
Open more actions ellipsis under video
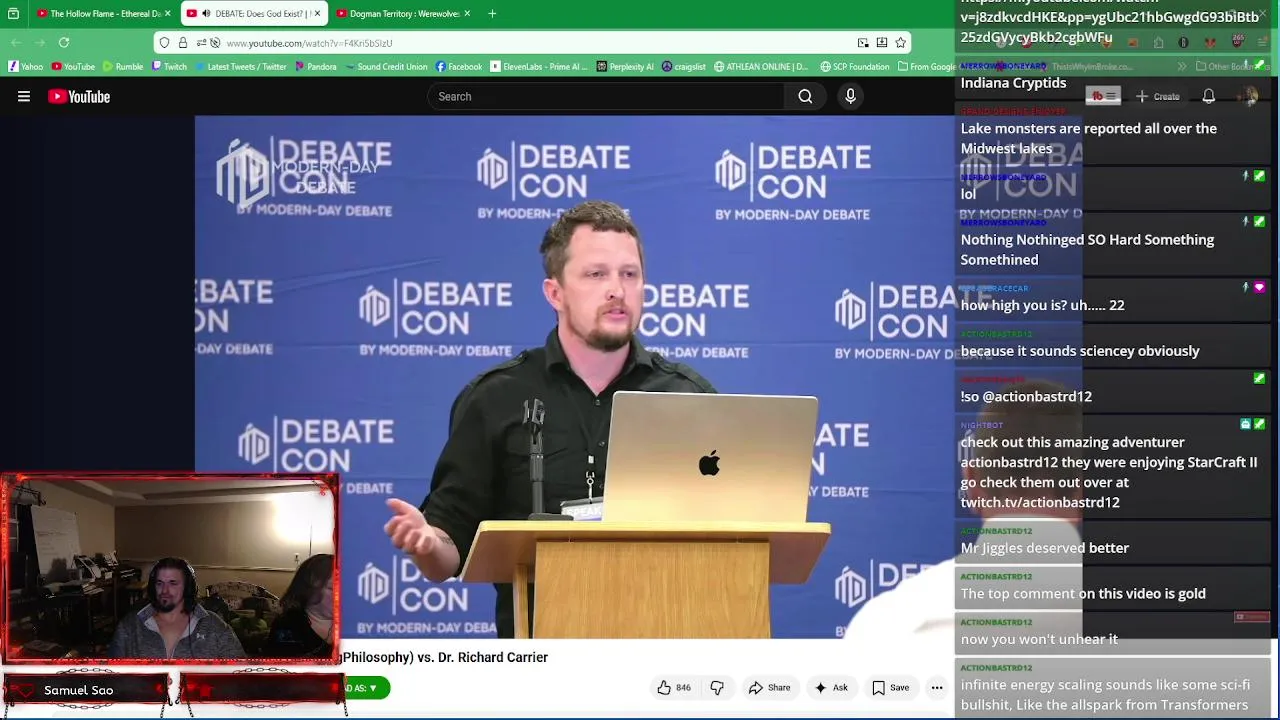point(937,688)
